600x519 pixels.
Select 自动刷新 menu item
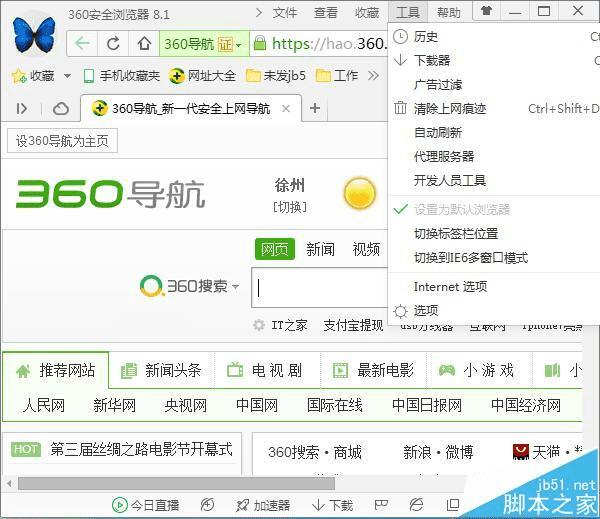tap(494, 132)
